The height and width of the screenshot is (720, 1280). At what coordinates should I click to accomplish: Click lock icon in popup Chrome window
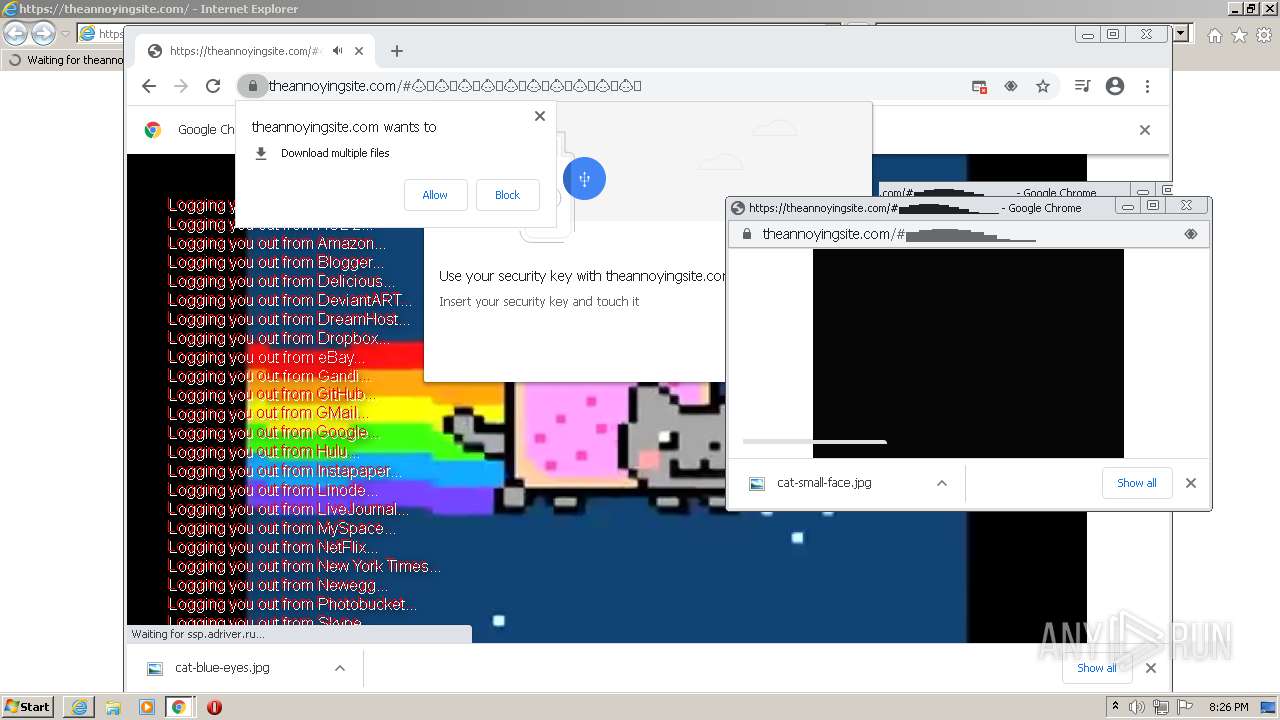[x=745, y=234]
